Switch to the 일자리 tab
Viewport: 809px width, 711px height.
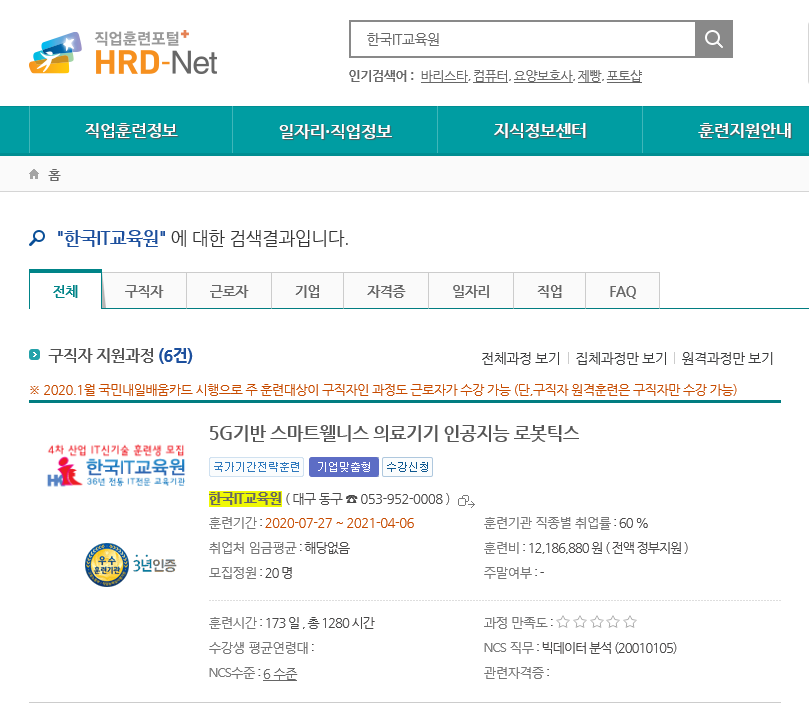[471, 291]
